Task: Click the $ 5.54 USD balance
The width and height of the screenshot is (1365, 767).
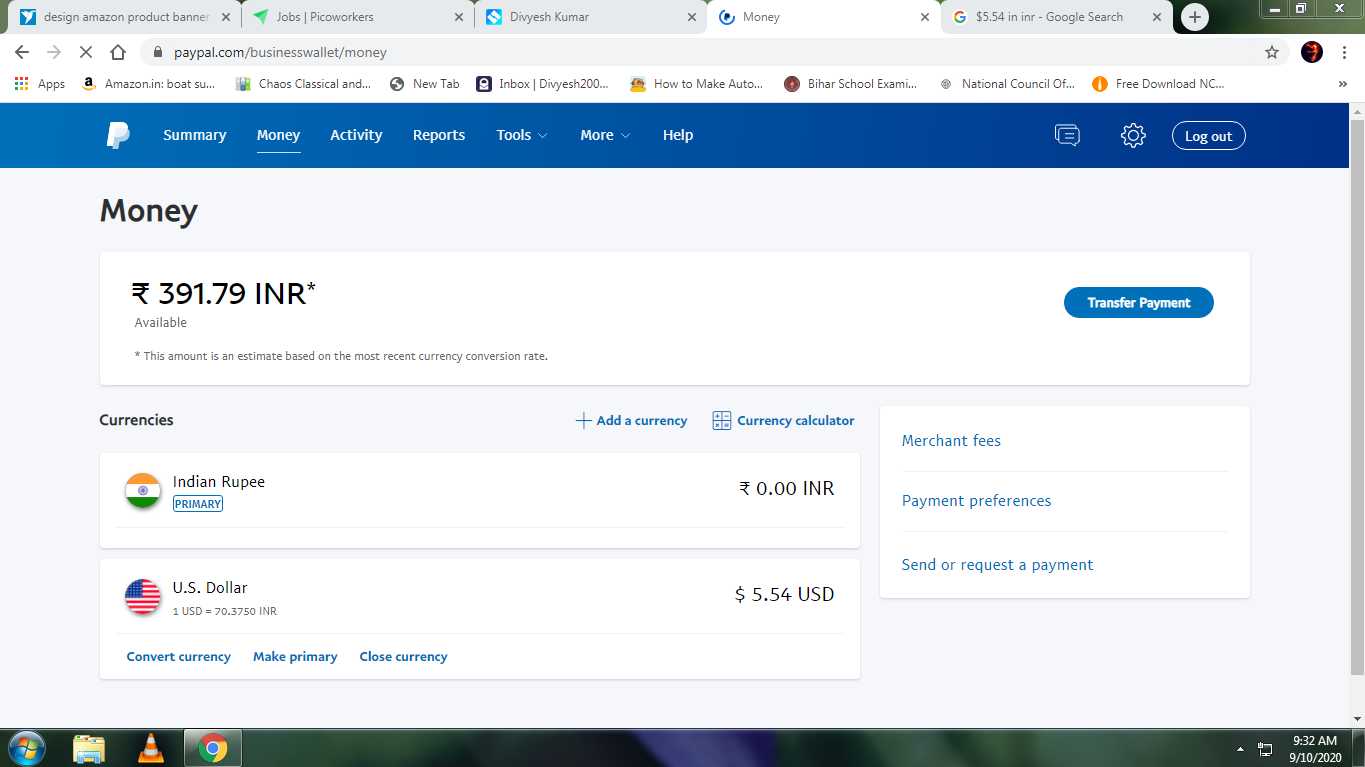Action: [784, 595]
